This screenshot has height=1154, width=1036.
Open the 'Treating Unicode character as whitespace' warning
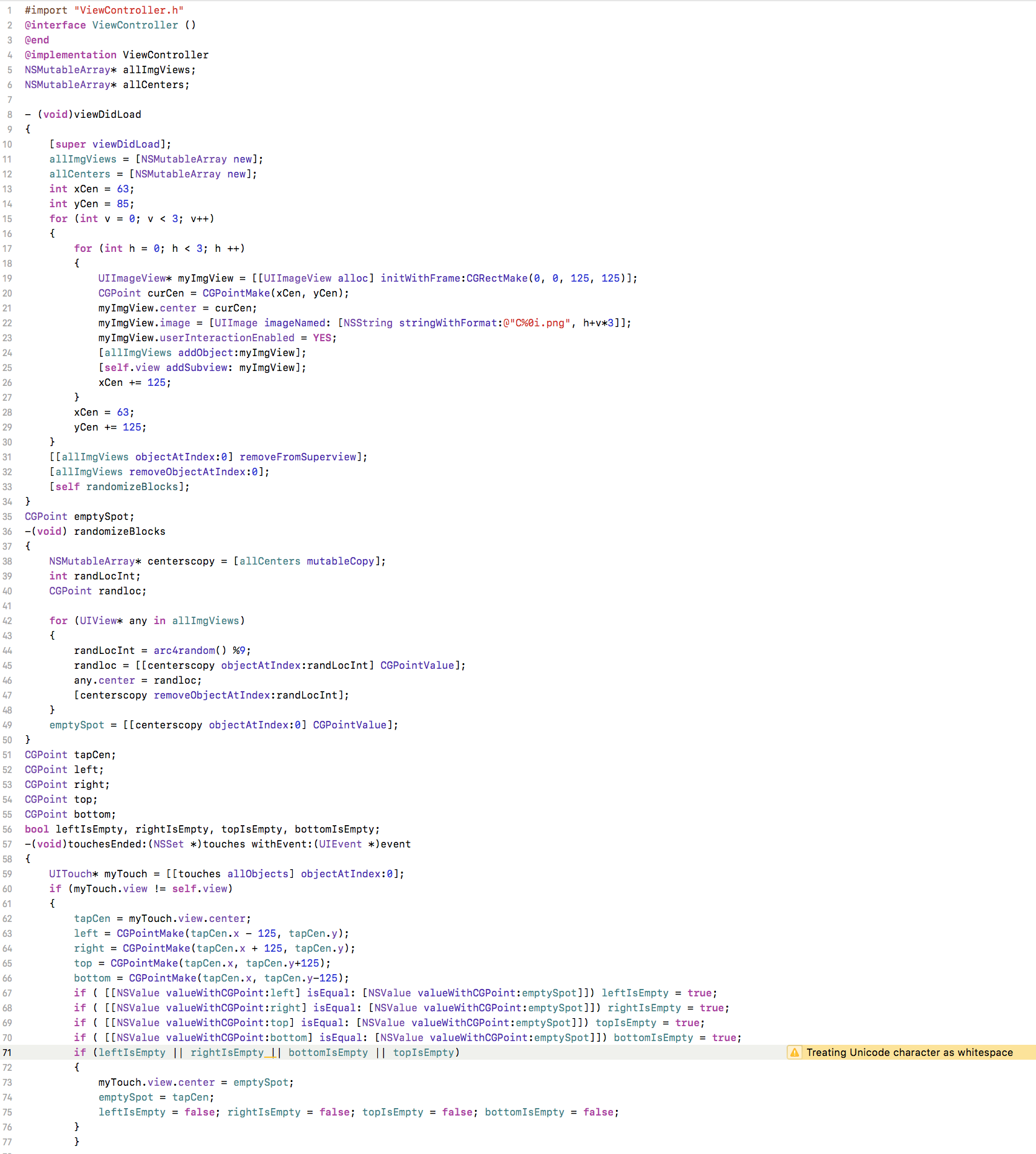coord(909,1052)
